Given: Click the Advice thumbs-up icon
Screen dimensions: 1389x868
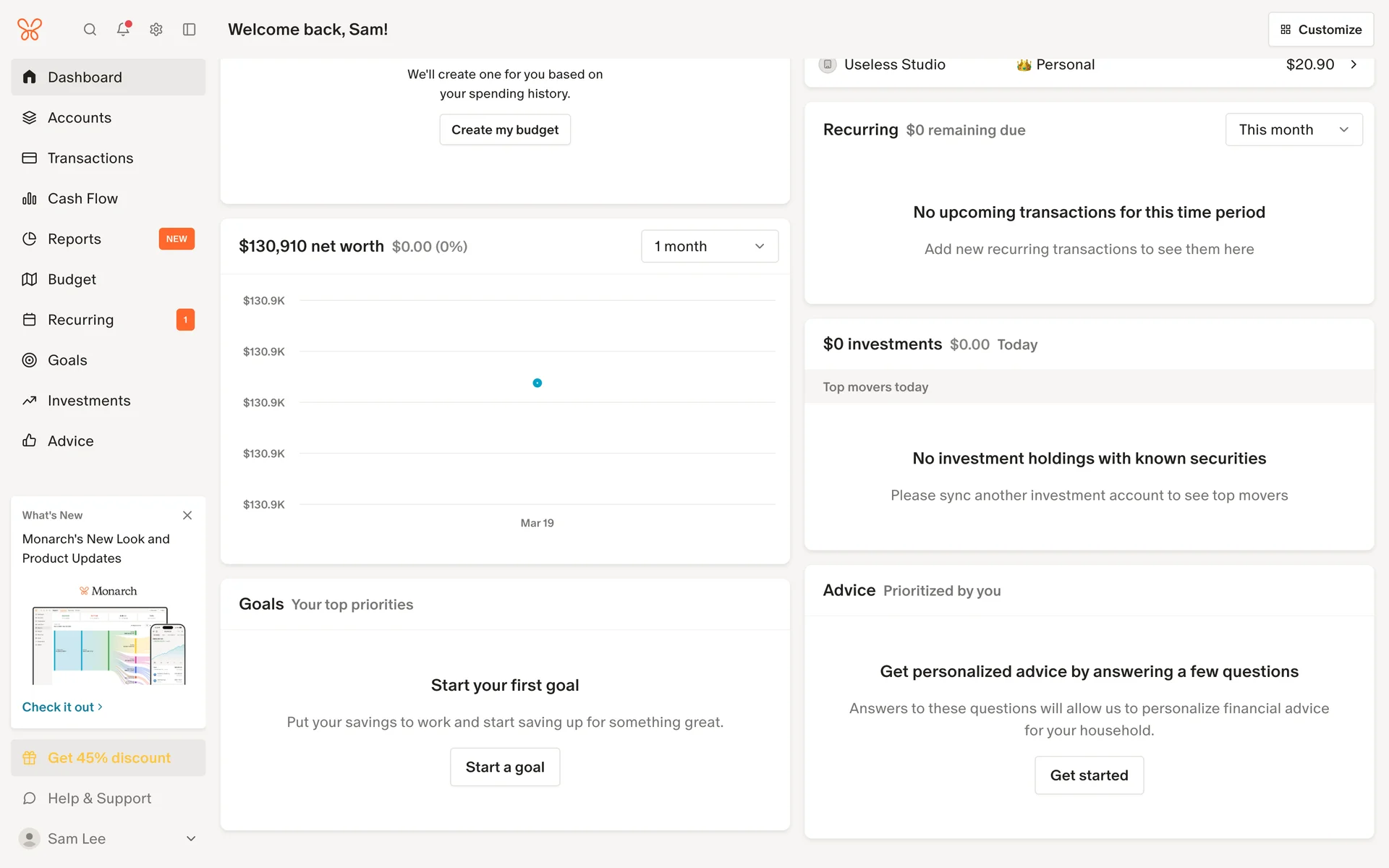Looking at the screenshot, I should coord(30,441).
